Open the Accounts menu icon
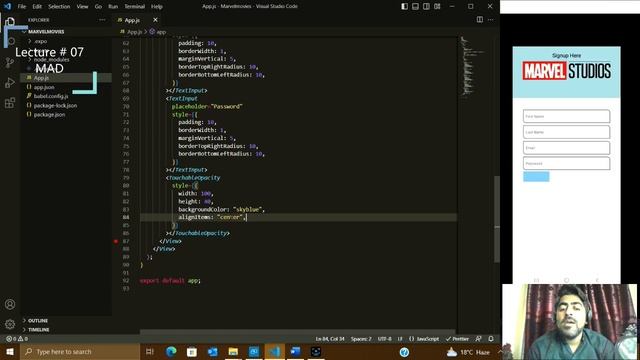Image resolution: width=640 pixels, height=360 pixels. [x=10, y=304]
